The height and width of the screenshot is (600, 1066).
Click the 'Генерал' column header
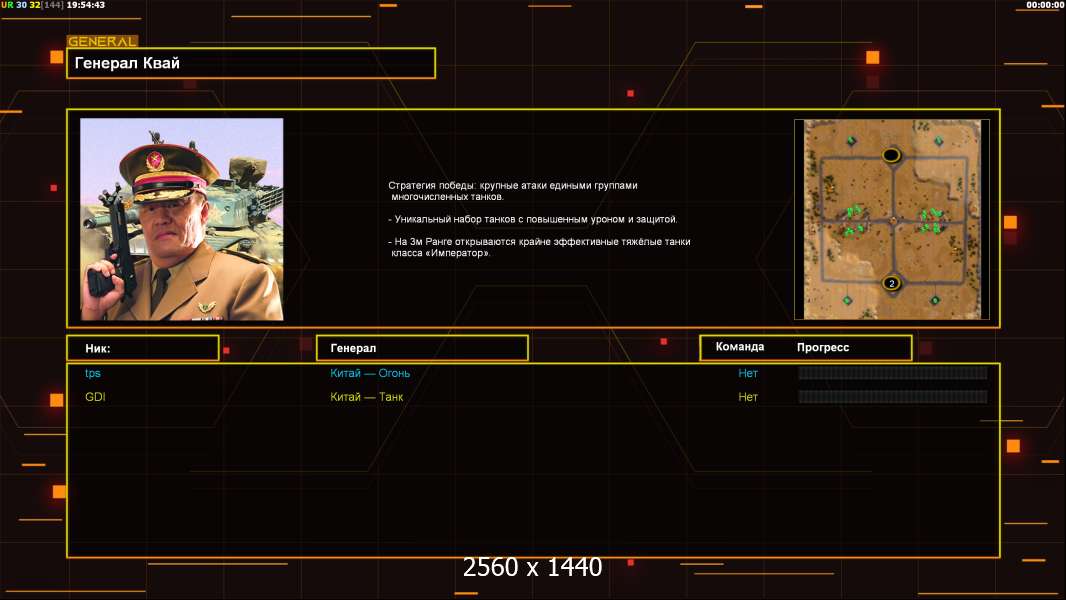(x=422, y=348)
